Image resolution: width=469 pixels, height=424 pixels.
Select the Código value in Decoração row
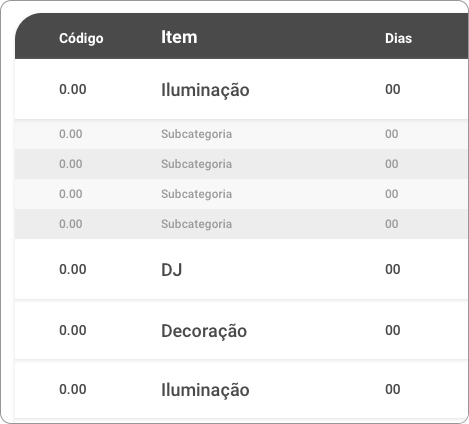[73, 330]
